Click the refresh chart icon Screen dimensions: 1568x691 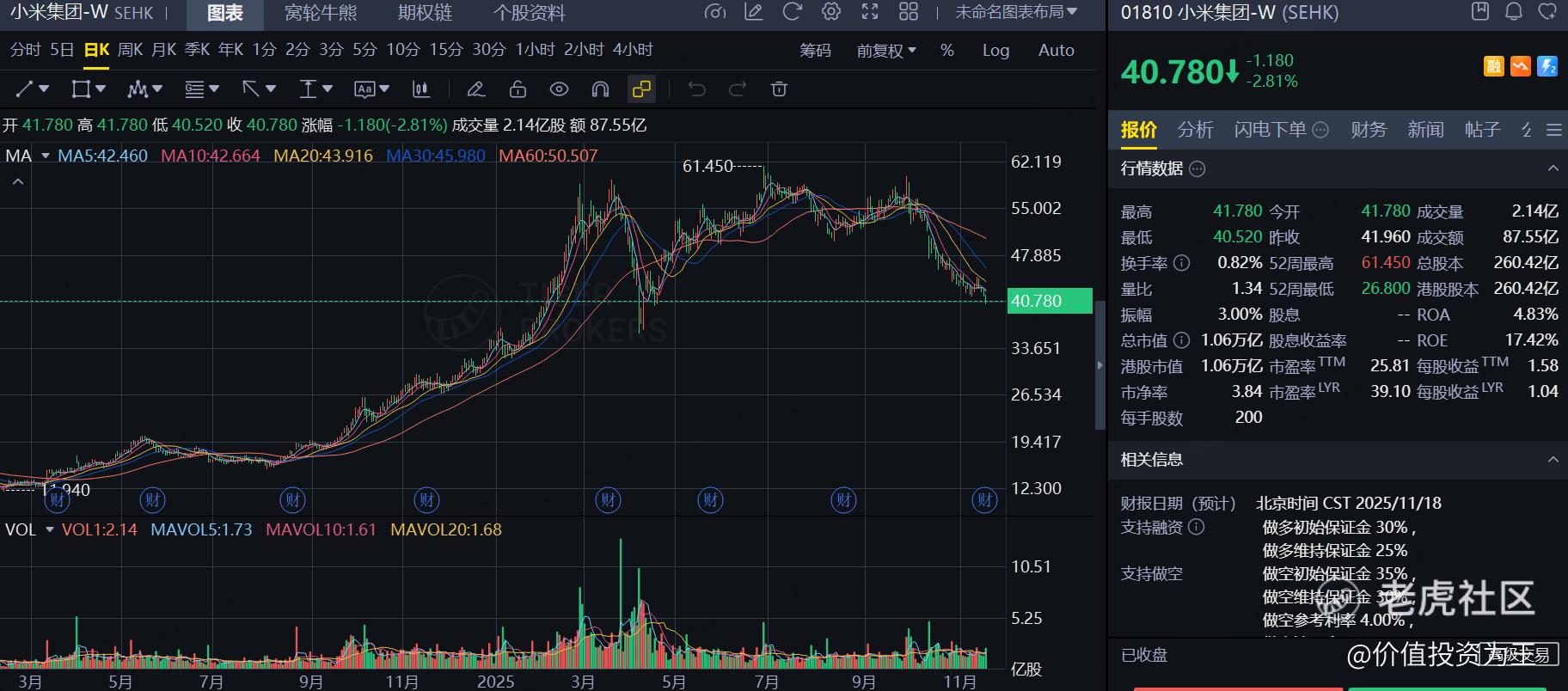[x=792, y=12]
